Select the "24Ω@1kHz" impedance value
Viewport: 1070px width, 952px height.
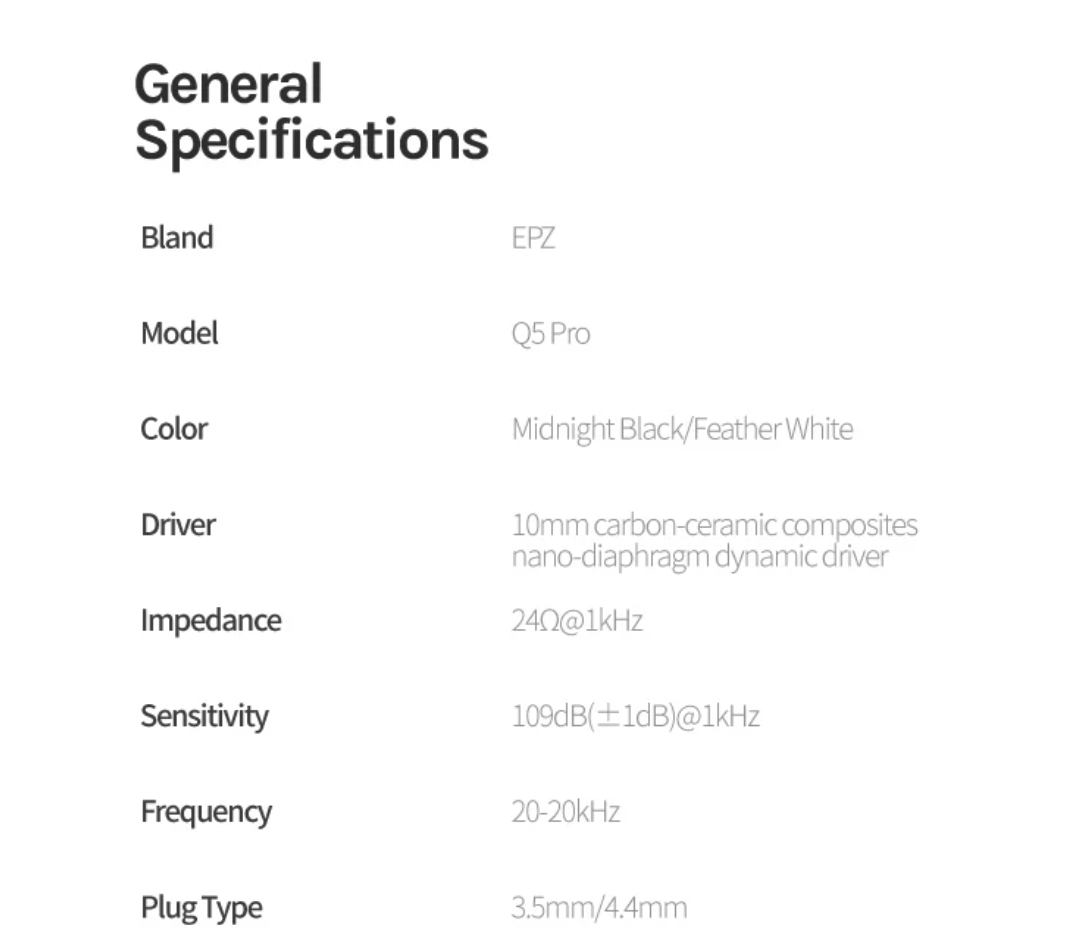pos(577,621)
